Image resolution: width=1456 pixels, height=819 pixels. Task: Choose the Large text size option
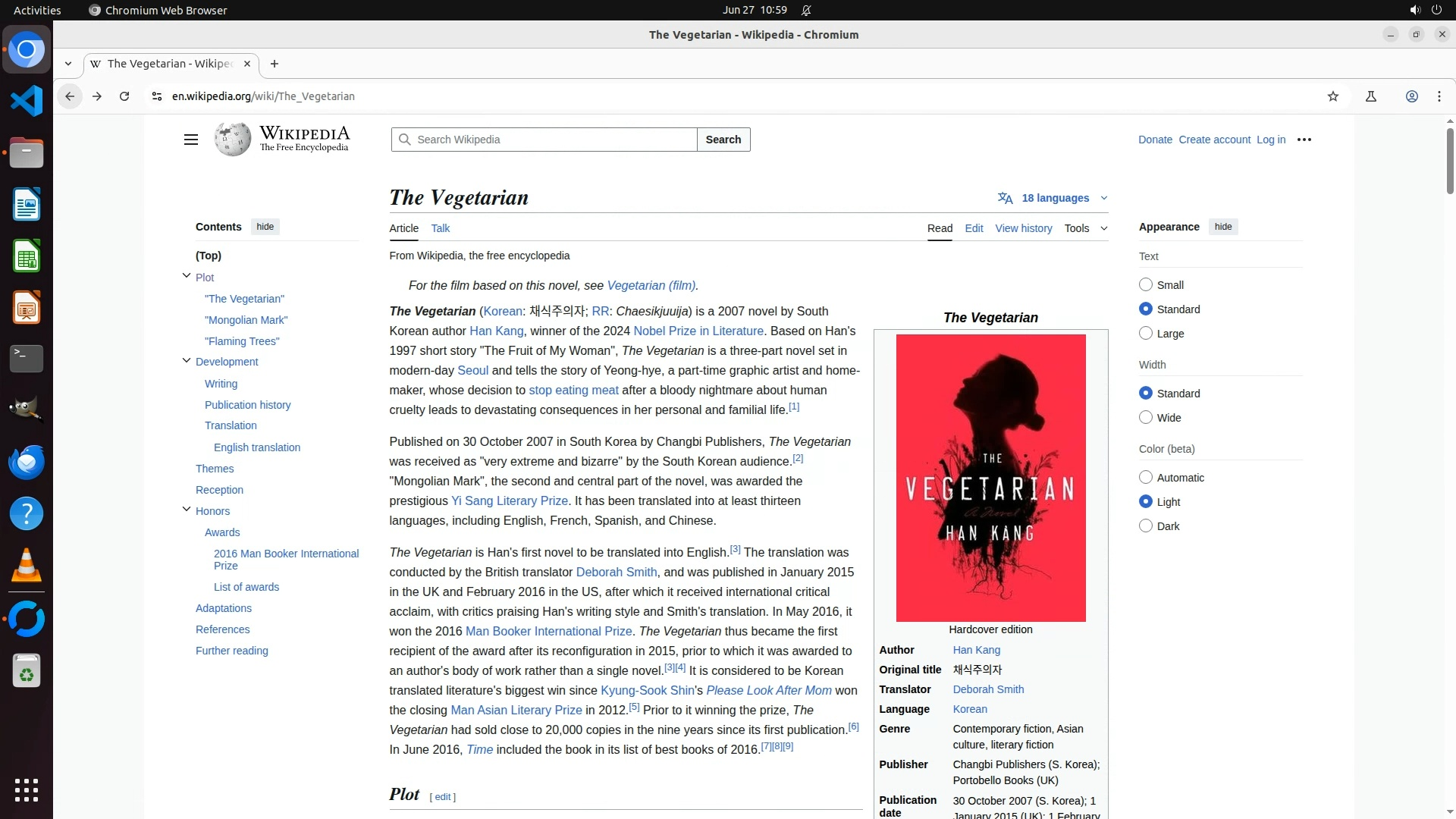tap(1146, 334)
